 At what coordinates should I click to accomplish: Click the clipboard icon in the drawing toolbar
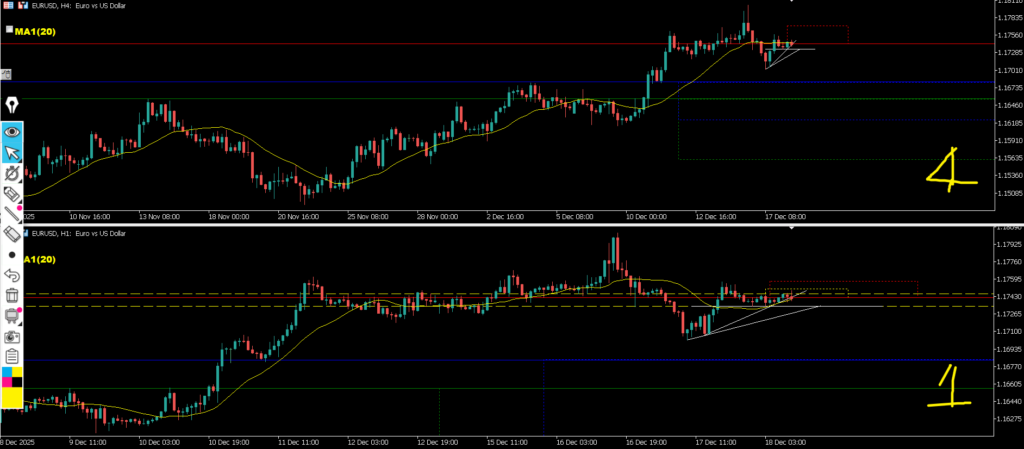[12, 357]
